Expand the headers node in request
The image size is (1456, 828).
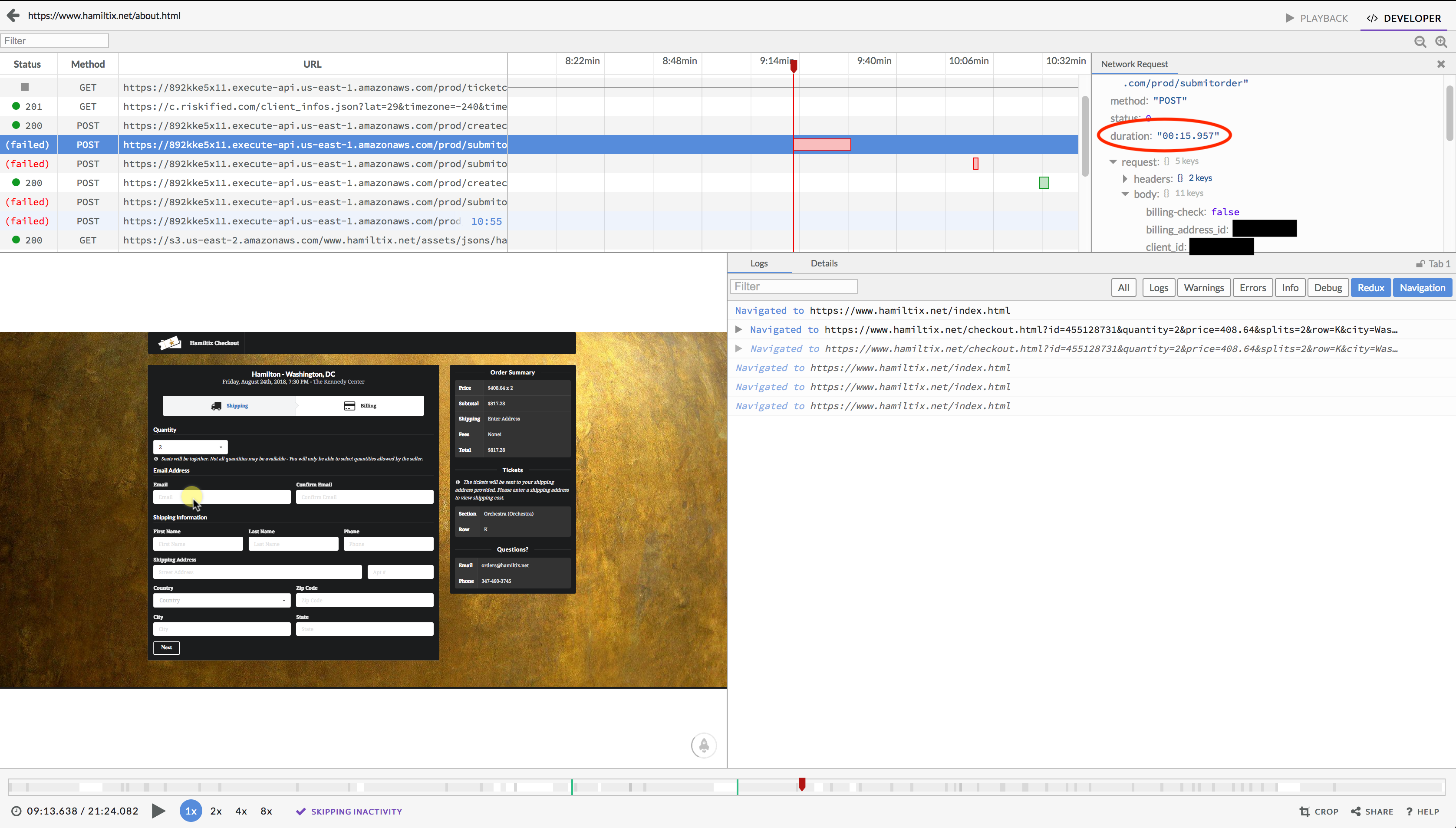1126,178
